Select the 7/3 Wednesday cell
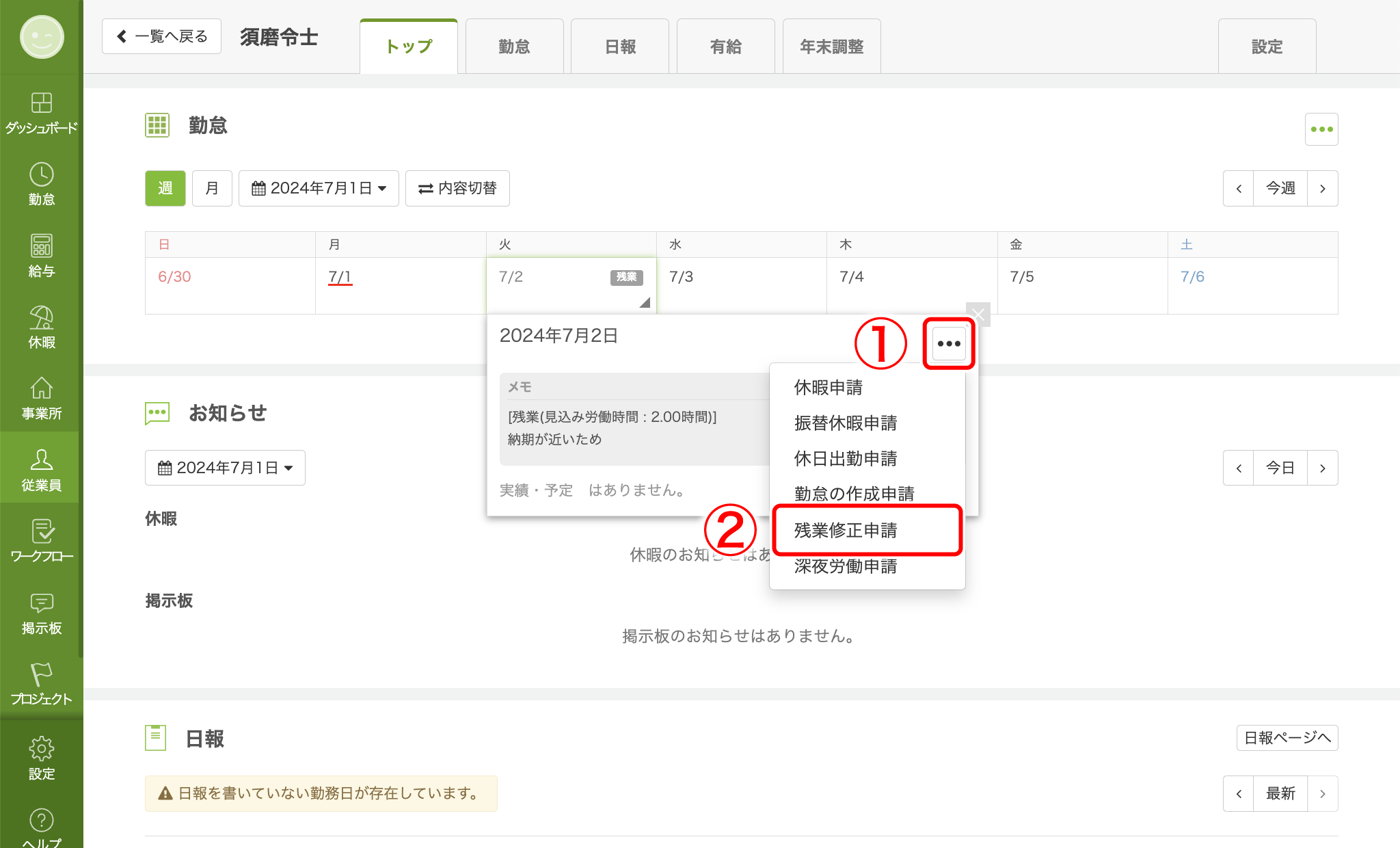1400x848 pixels. 742,286
